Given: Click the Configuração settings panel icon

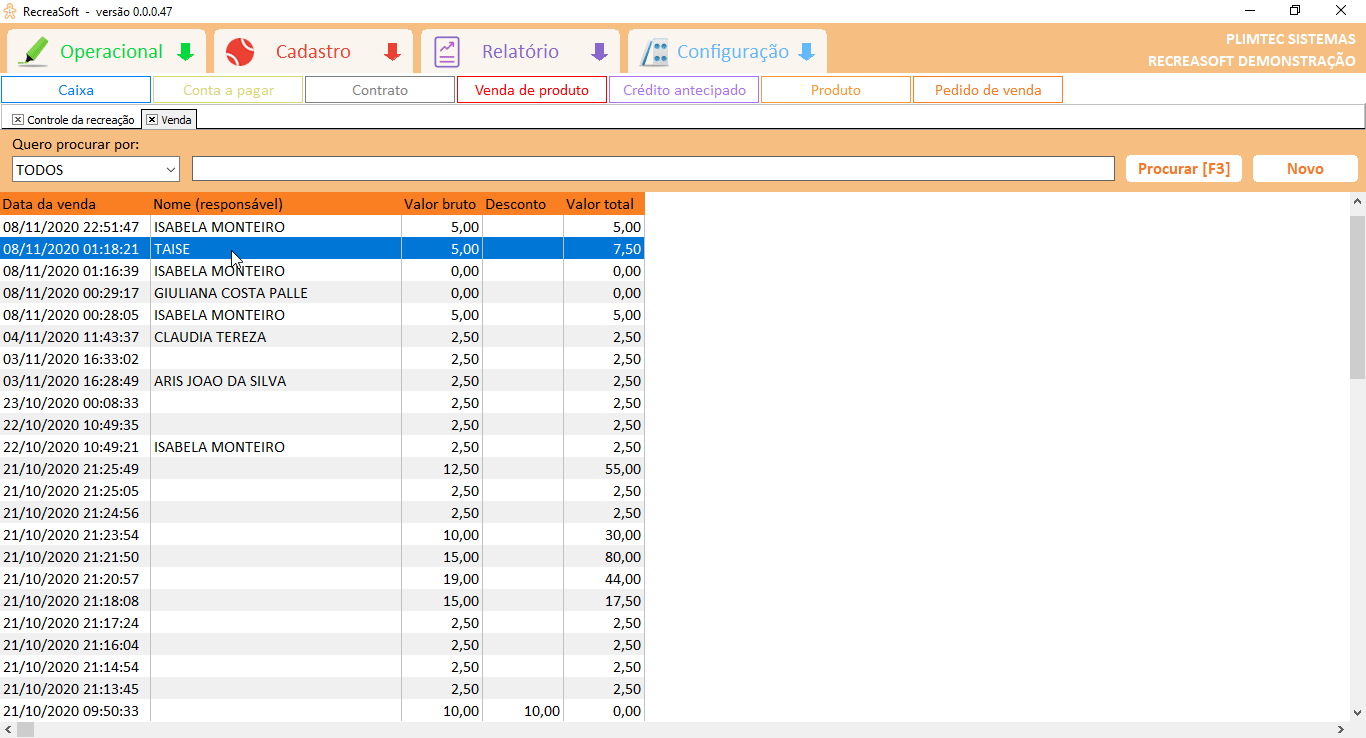Looking at the screenshot, I should coord(654,52).
